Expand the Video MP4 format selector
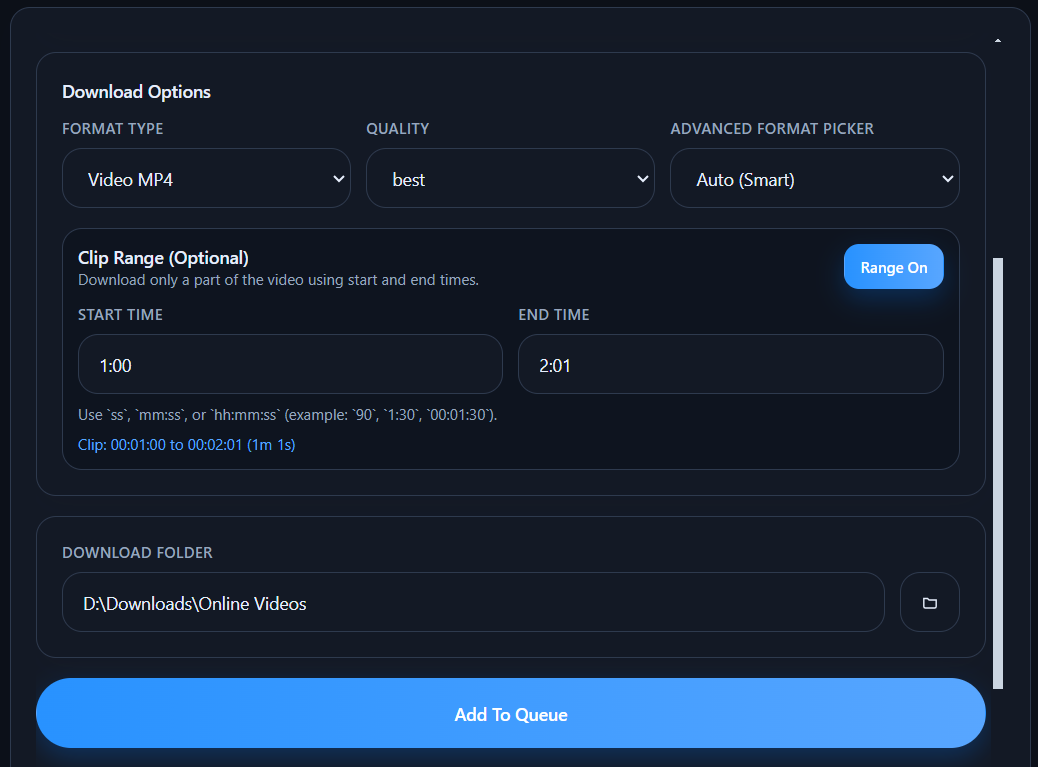Viewport: 1038px width, 767px height. pyautogui.click(x=206, y=178)
